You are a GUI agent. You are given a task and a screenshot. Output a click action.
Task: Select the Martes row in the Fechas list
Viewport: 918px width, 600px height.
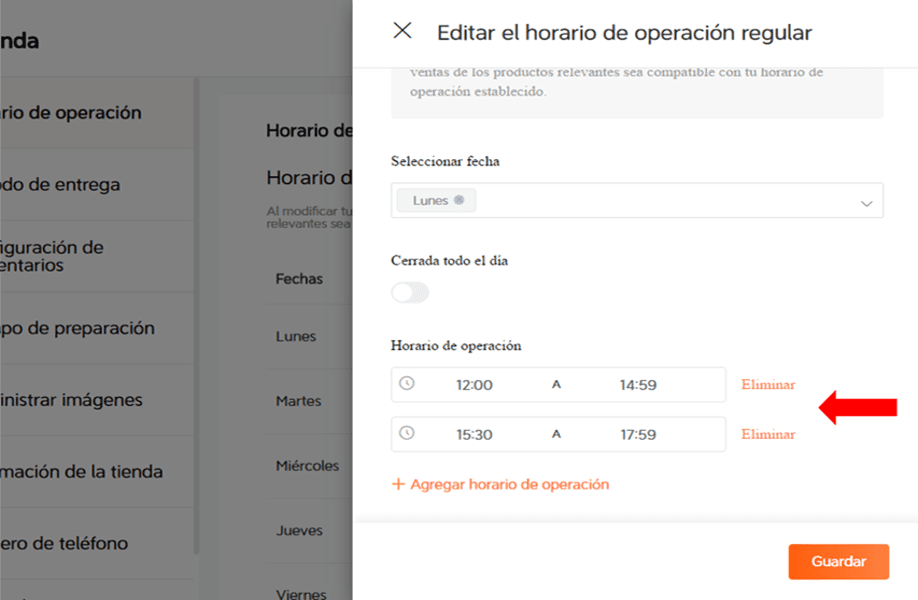(x=297, y=401)
